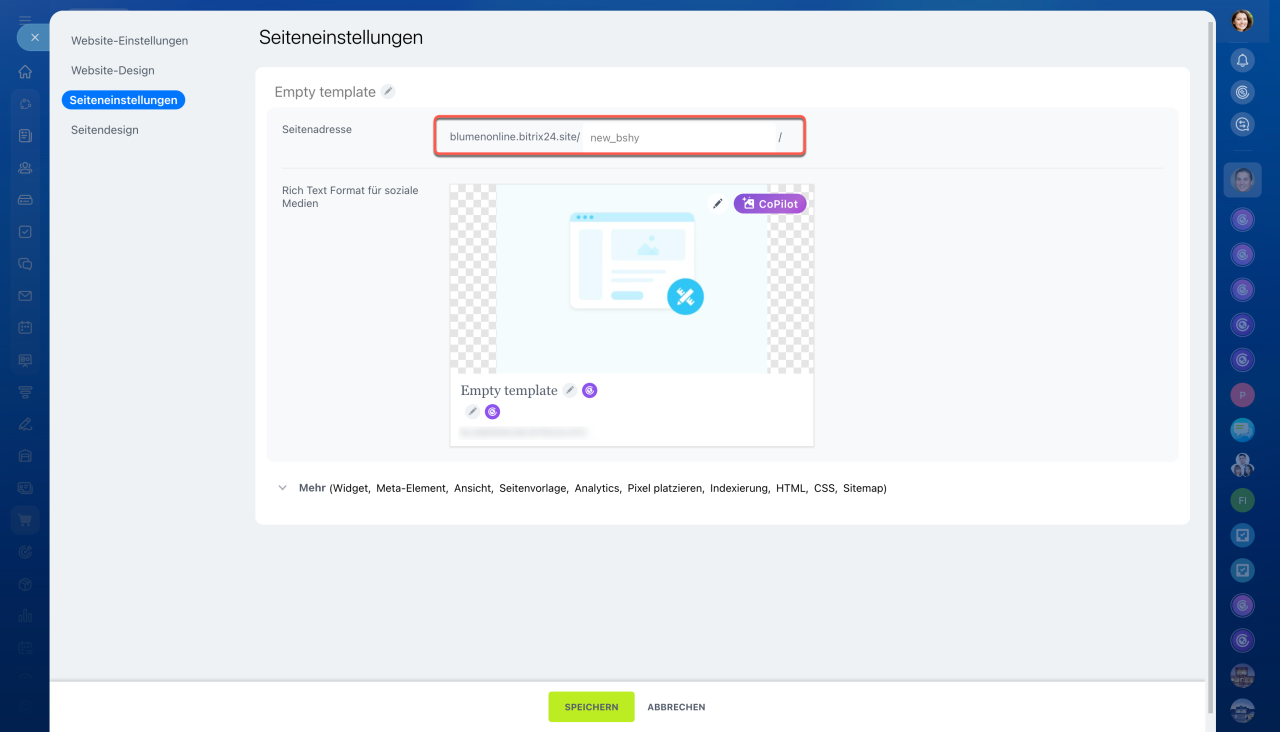This screenshot has width=1280, height=732.
Task: Click the Speichern button
Action: [x=591, y=707]
